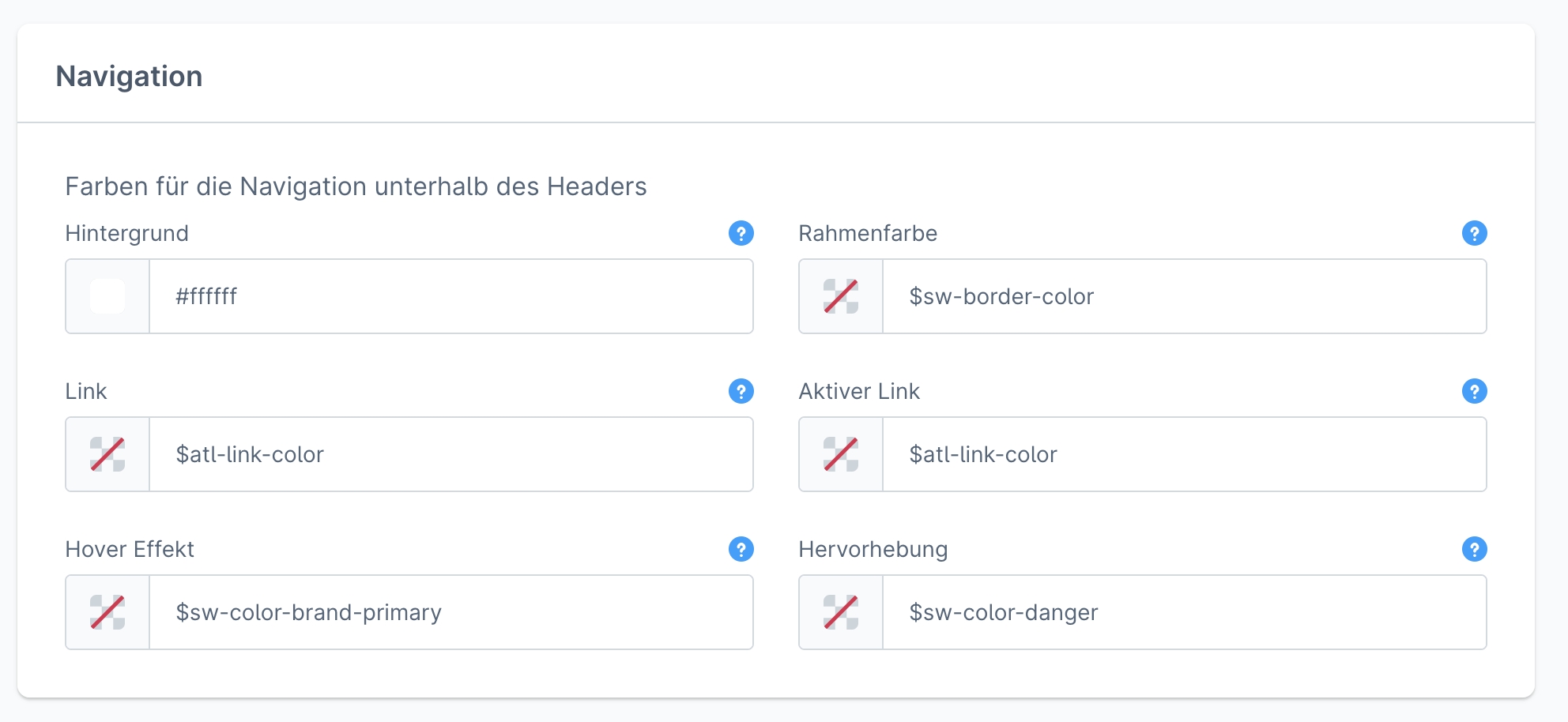Focus the Hintergrund #ffffff text field
The image size is (1568, 722).
pyautogui.click(x=450, y=296)
